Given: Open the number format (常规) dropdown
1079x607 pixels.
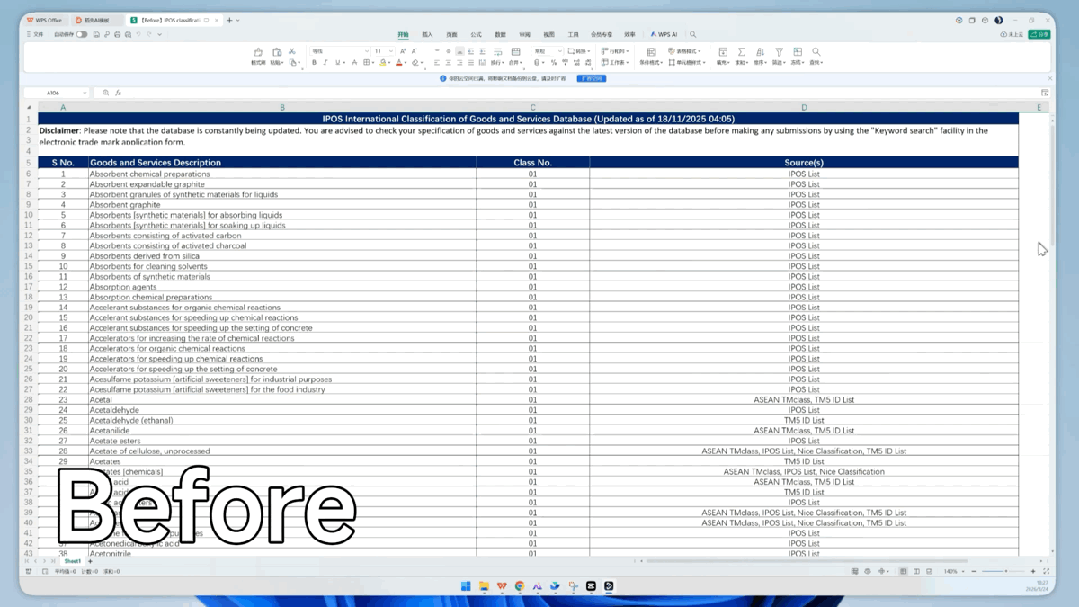Looking at the screenshot, I should (x=560, y=50).
